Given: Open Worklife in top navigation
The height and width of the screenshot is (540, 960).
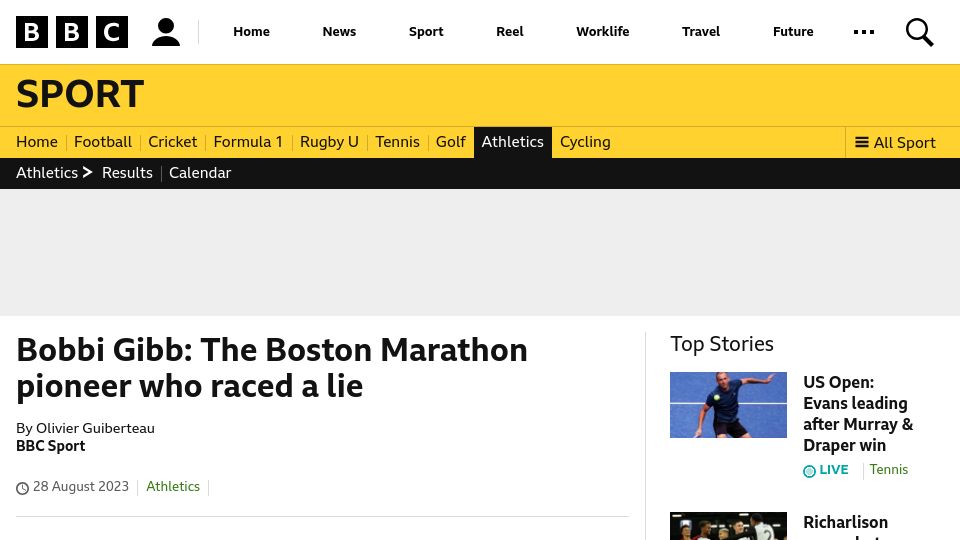Looking at the screenshot, I should [602, 32].
